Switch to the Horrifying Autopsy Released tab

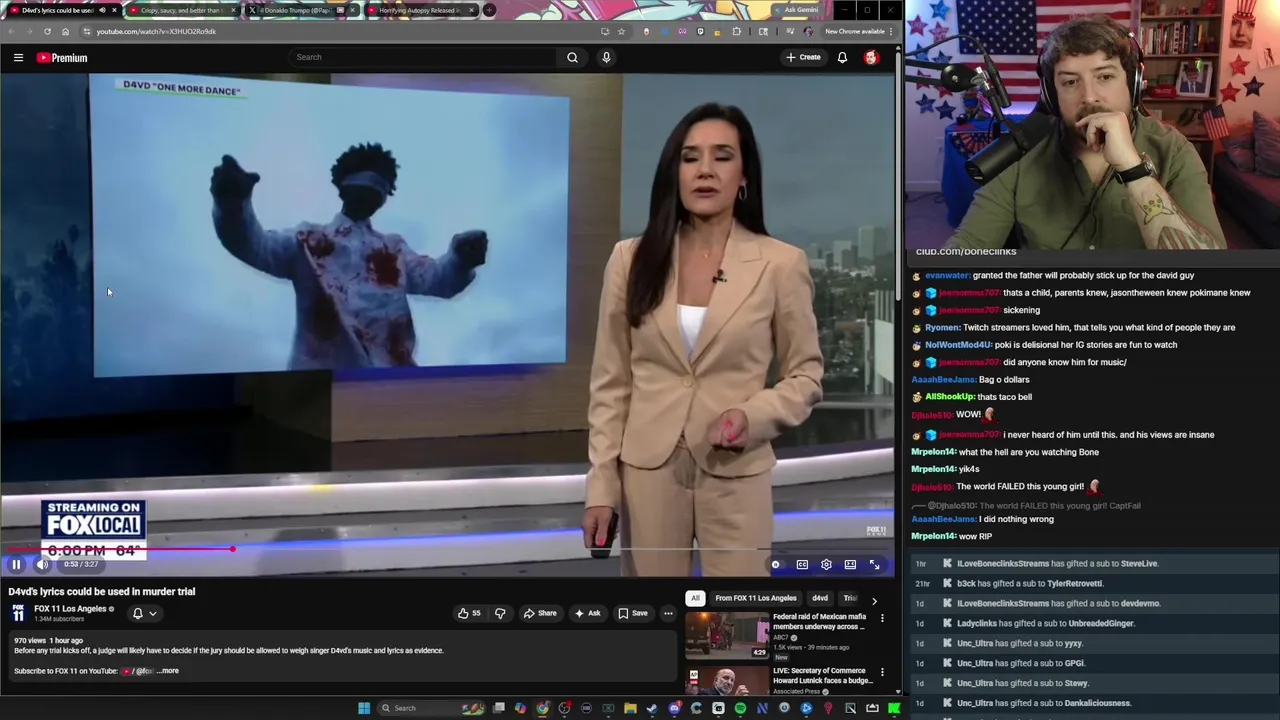point(421,10)
